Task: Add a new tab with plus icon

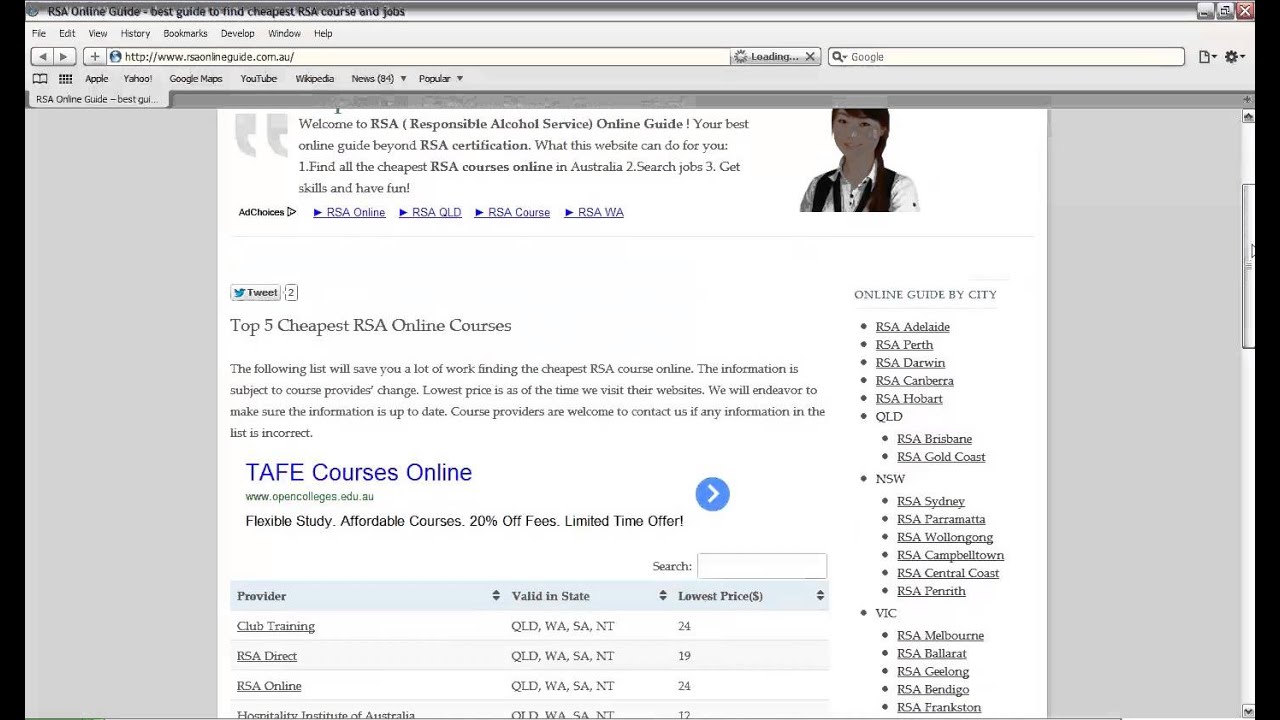Action: (1247, 99)
